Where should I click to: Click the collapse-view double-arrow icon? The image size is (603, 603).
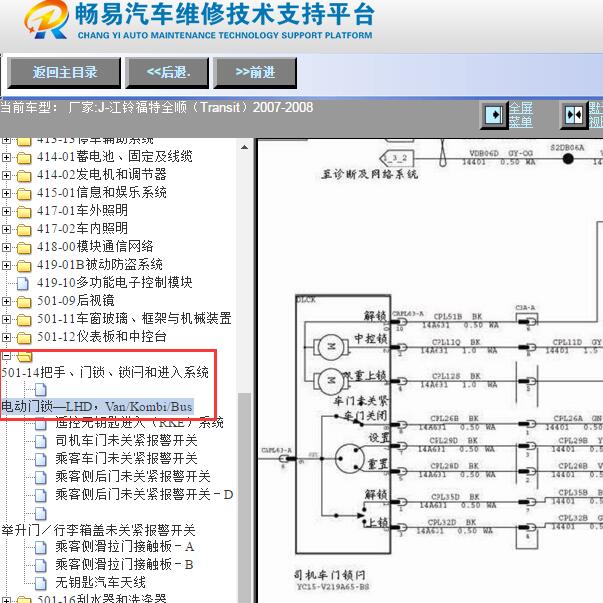tap(574, 115)
